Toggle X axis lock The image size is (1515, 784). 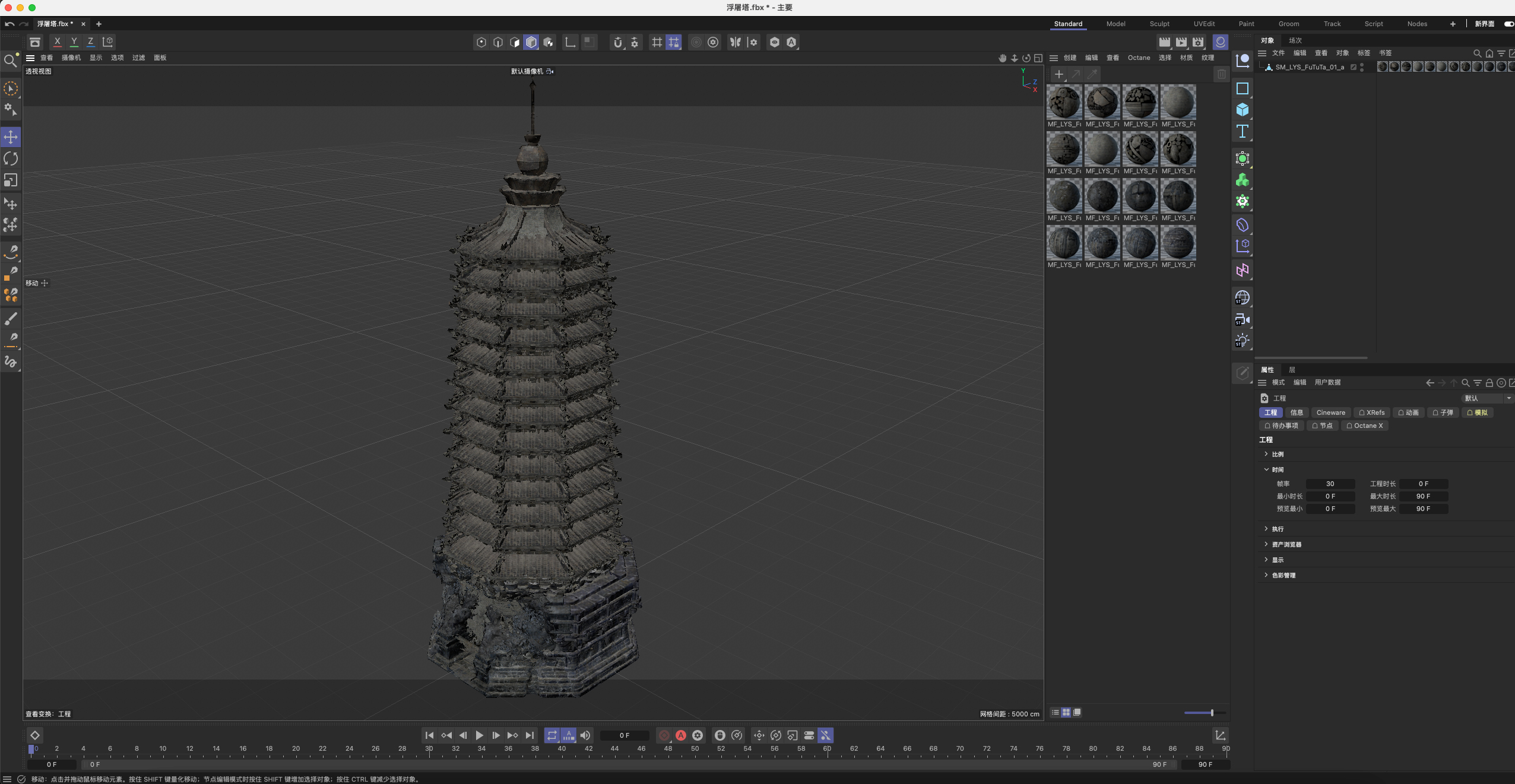[x=57, y=42]
